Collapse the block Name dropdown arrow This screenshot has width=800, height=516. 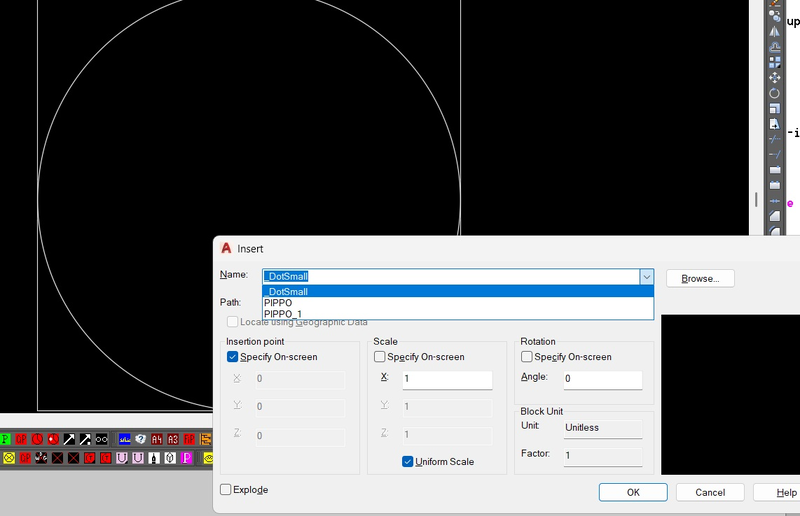(x=647, y=277)
